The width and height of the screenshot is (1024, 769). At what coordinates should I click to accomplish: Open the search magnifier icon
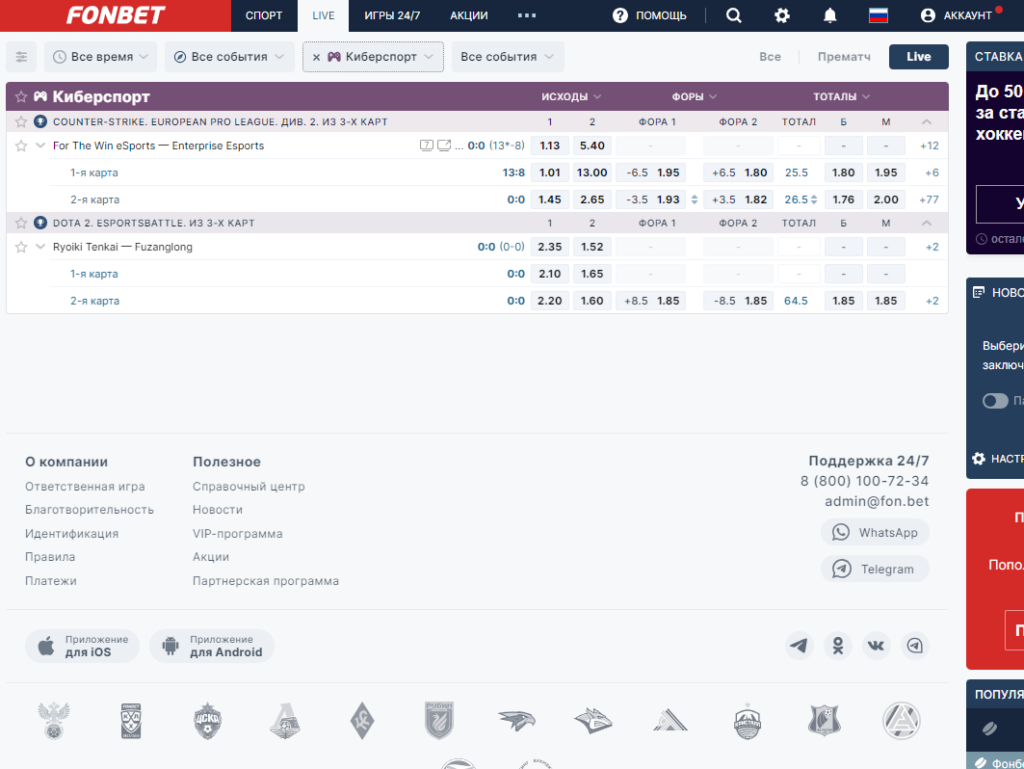click(x=733, y=15)
